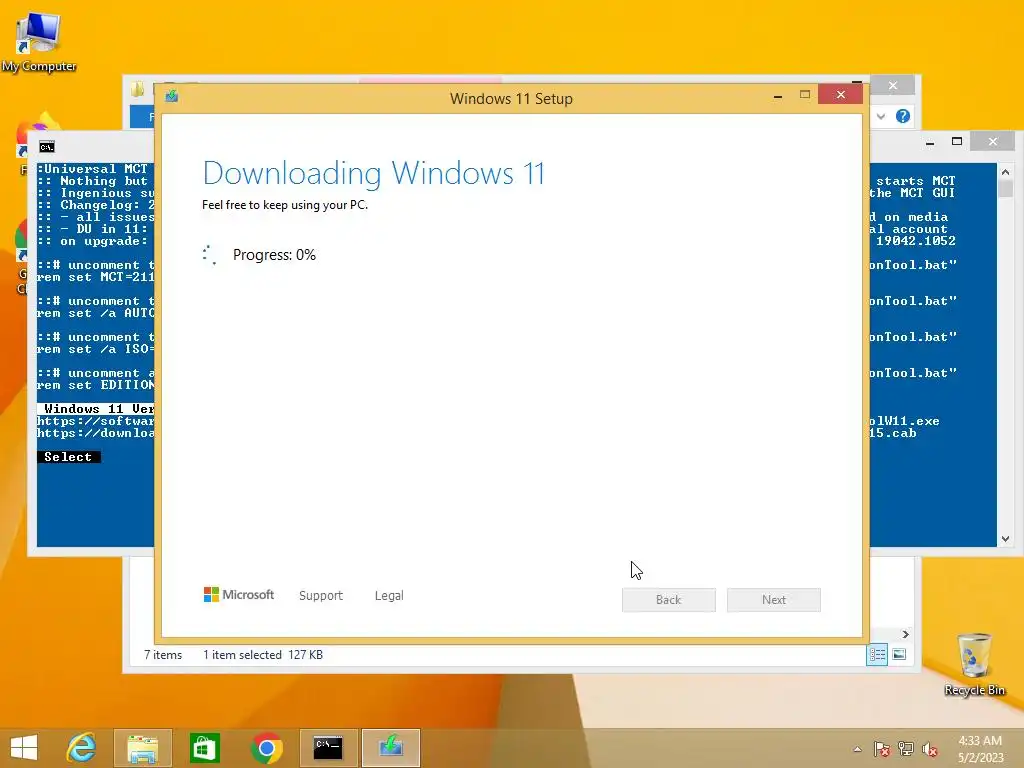Switch Explorer to large icons view
Image resolution: width=1024 pixels, height=768 pixels.
(x=899, y=654)
